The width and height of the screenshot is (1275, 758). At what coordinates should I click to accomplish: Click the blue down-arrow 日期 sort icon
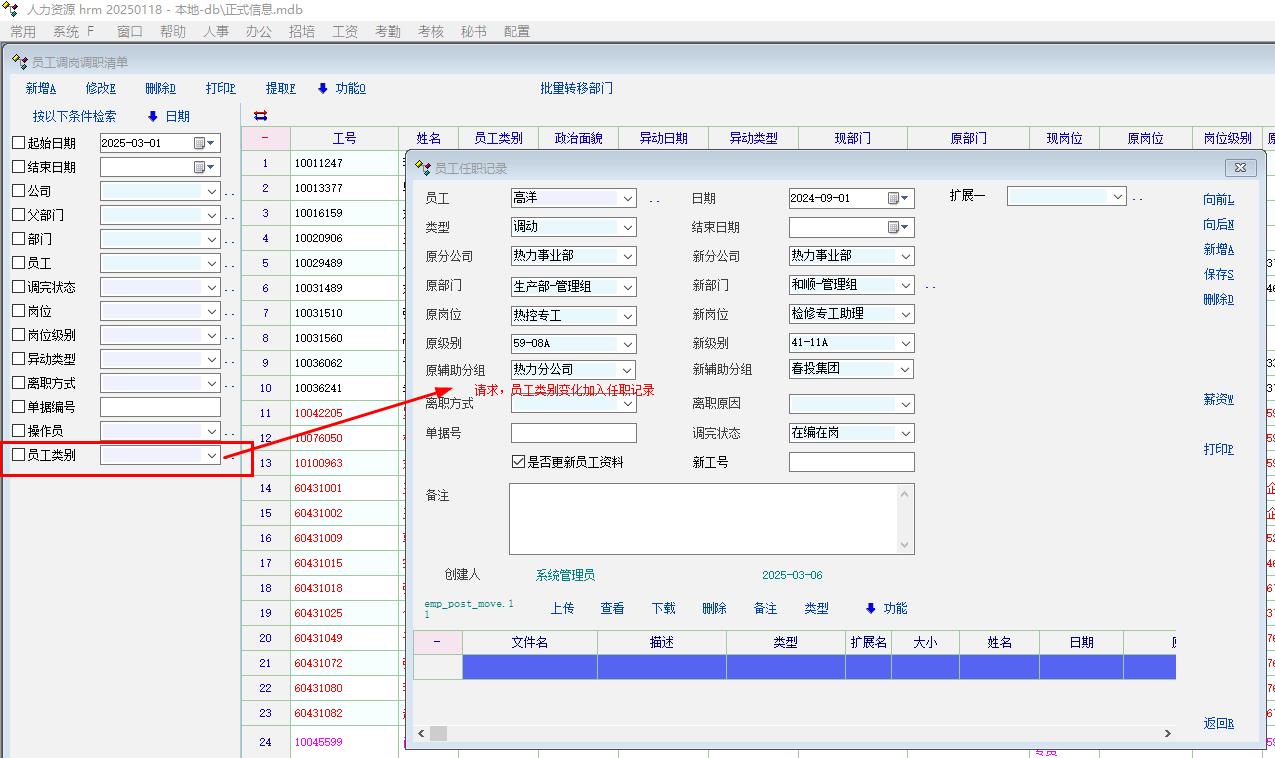pyautogui.click(x=153, y=116)
